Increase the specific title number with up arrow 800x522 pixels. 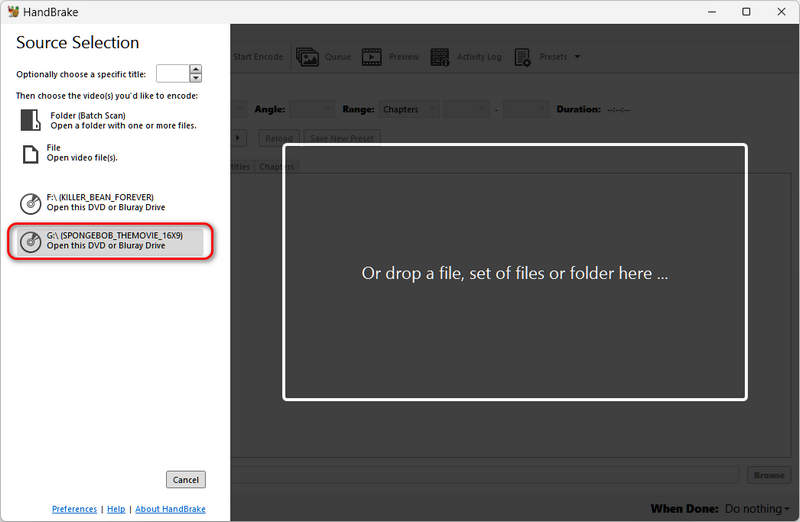tap(195, 69)
